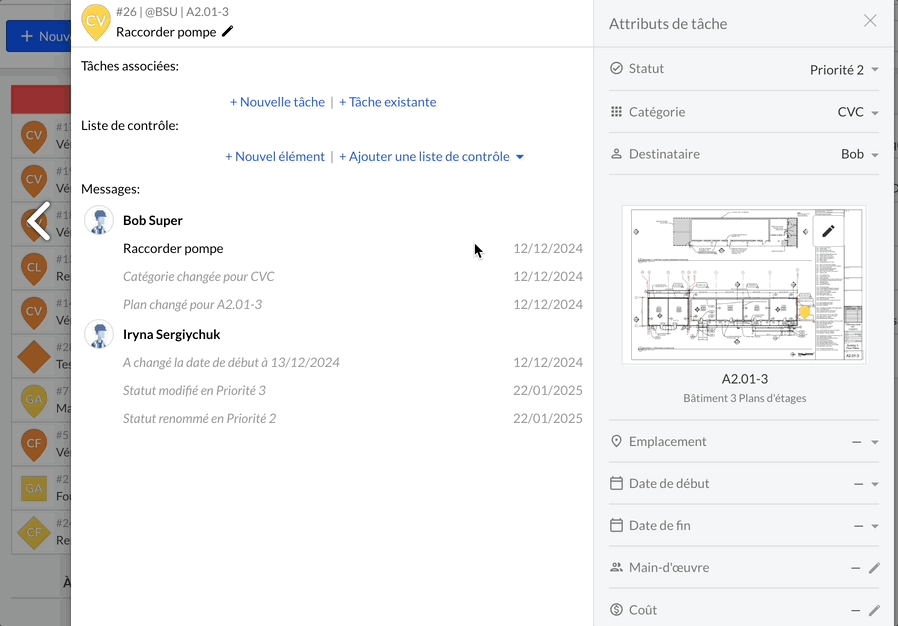Click the yellow CV task pin icon
This screenshot has width=898, height=626.
[x=96, y=22]
